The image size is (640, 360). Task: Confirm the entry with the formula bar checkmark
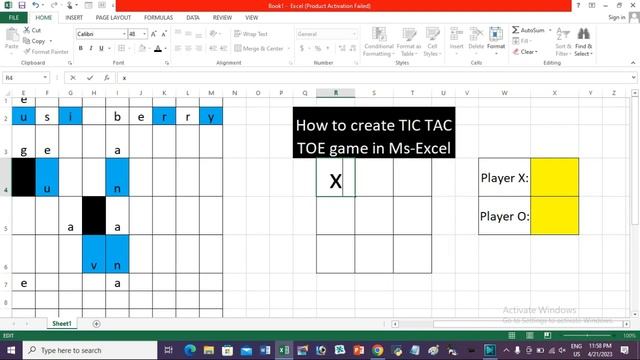90,78
